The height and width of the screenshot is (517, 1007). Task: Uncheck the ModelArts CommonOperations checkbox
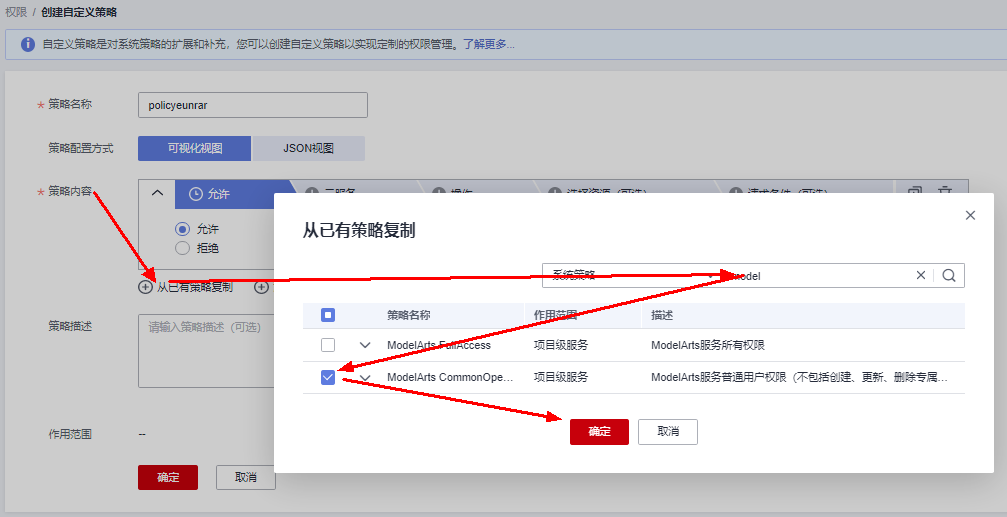328,377
